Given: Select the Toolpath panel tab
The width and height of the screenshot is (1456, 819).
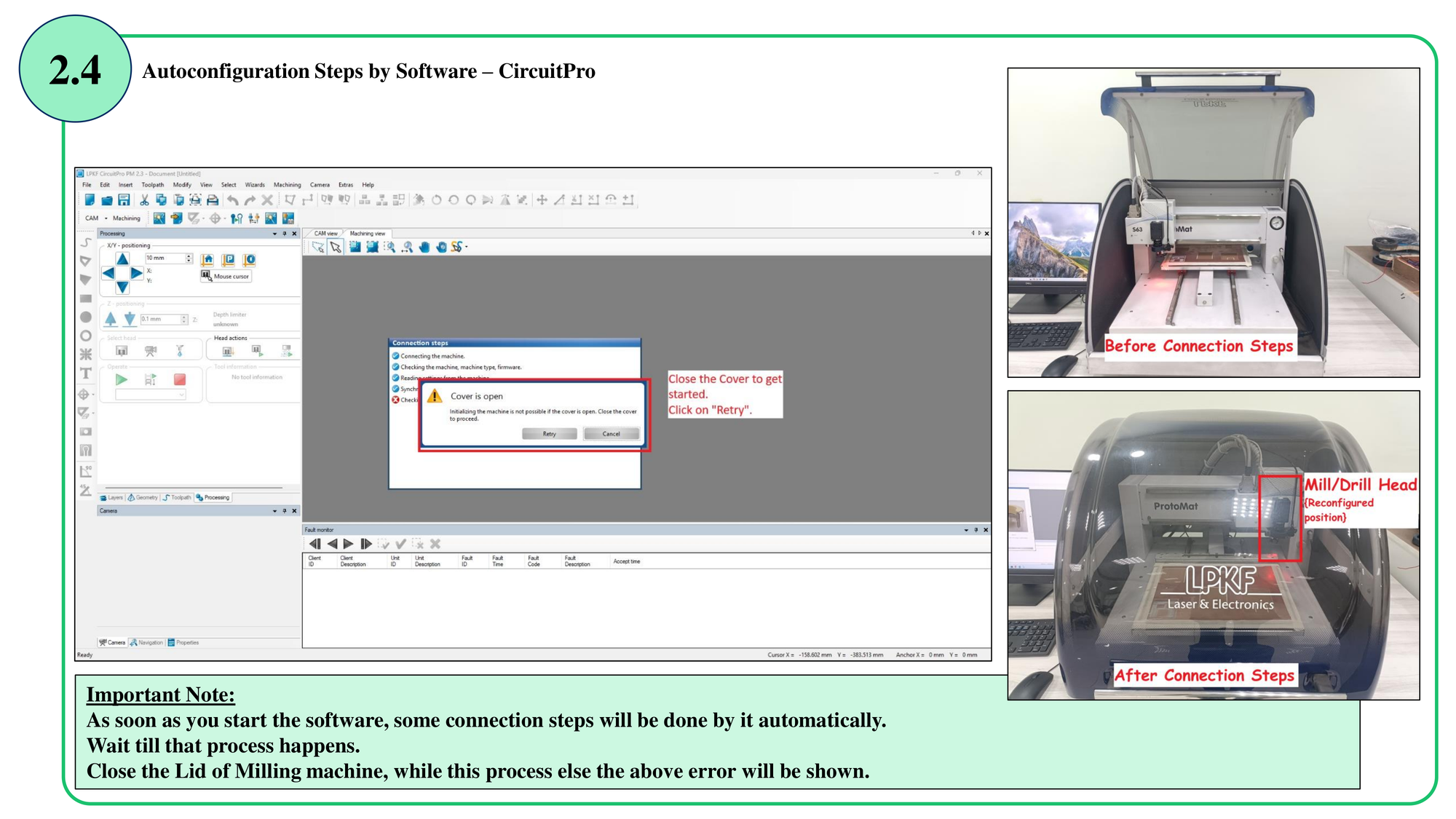Looking at the screenshot, I should coord(177,498).
